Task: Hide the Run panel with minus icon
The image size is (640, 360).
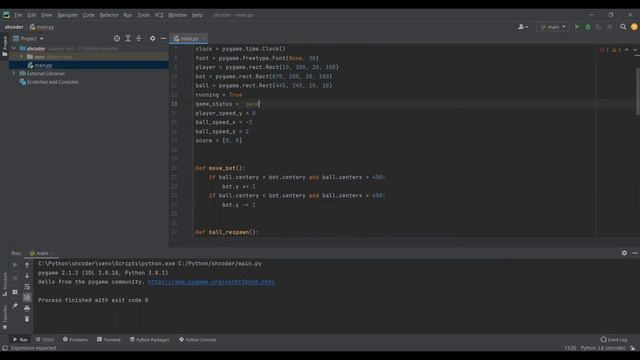Action: (x=635, y=253)
